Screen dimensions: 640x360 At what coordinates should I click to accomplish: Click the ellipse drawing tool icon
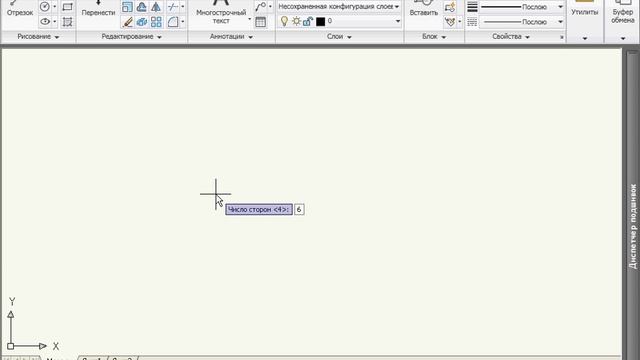(x=45, y=21)
